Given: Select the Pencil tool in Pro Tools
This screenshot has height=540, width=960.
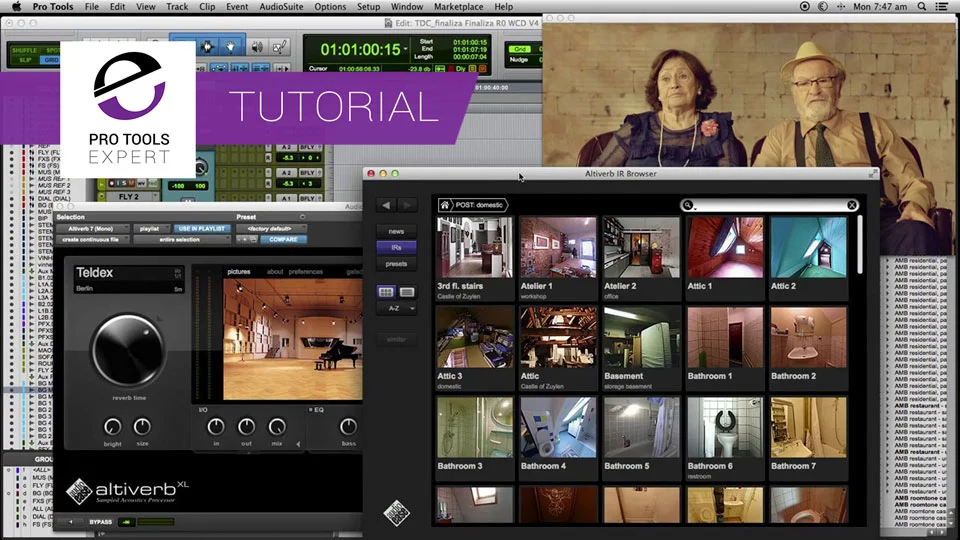Looking at the screenshot, I should pyautogui.click(x=280, y=47).
